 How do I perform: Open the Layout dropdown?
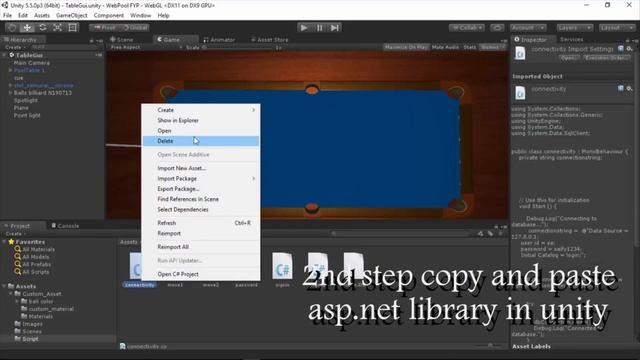(616, 28)
